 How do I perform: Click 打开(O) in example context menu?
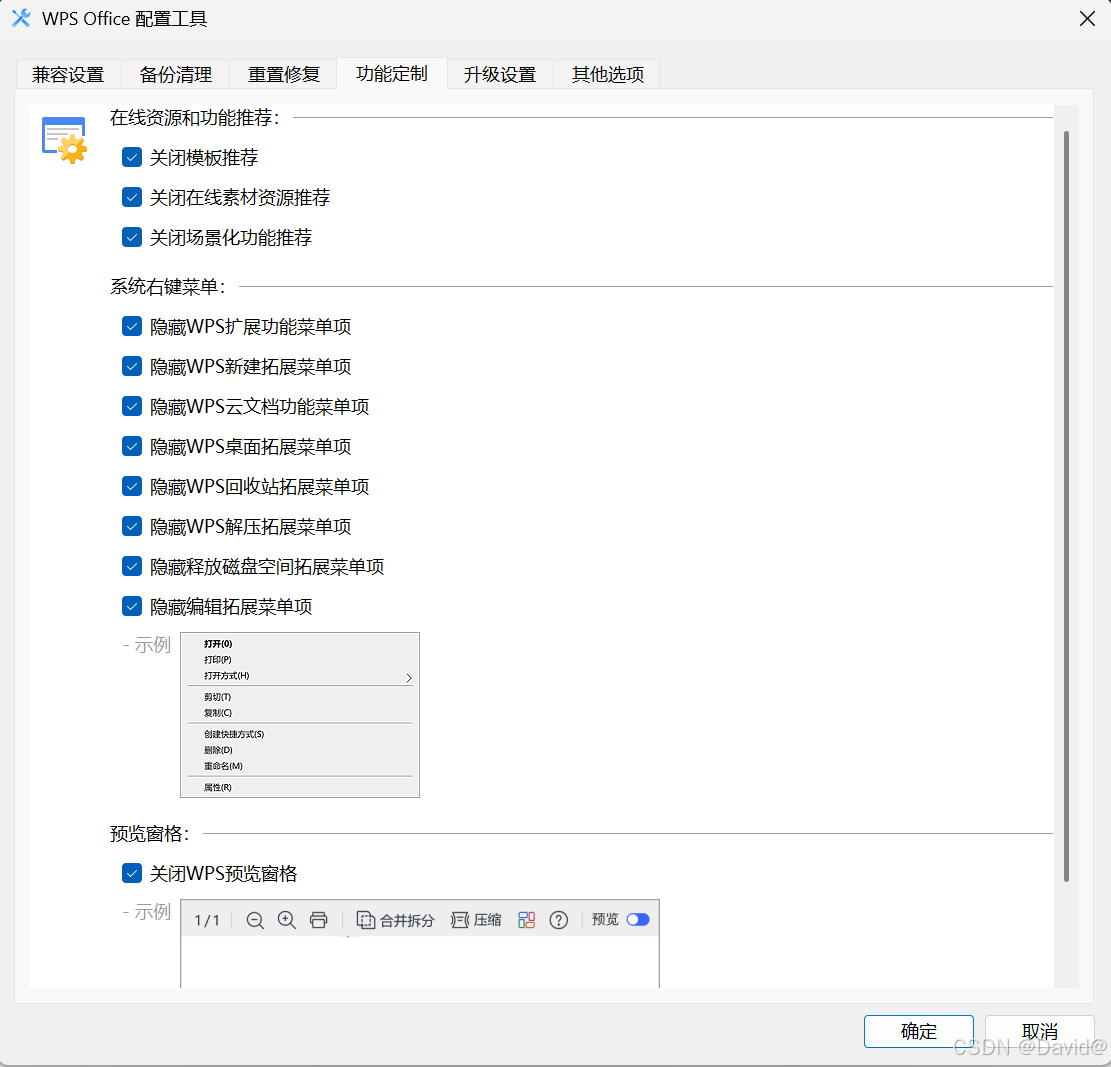(218, 644)
